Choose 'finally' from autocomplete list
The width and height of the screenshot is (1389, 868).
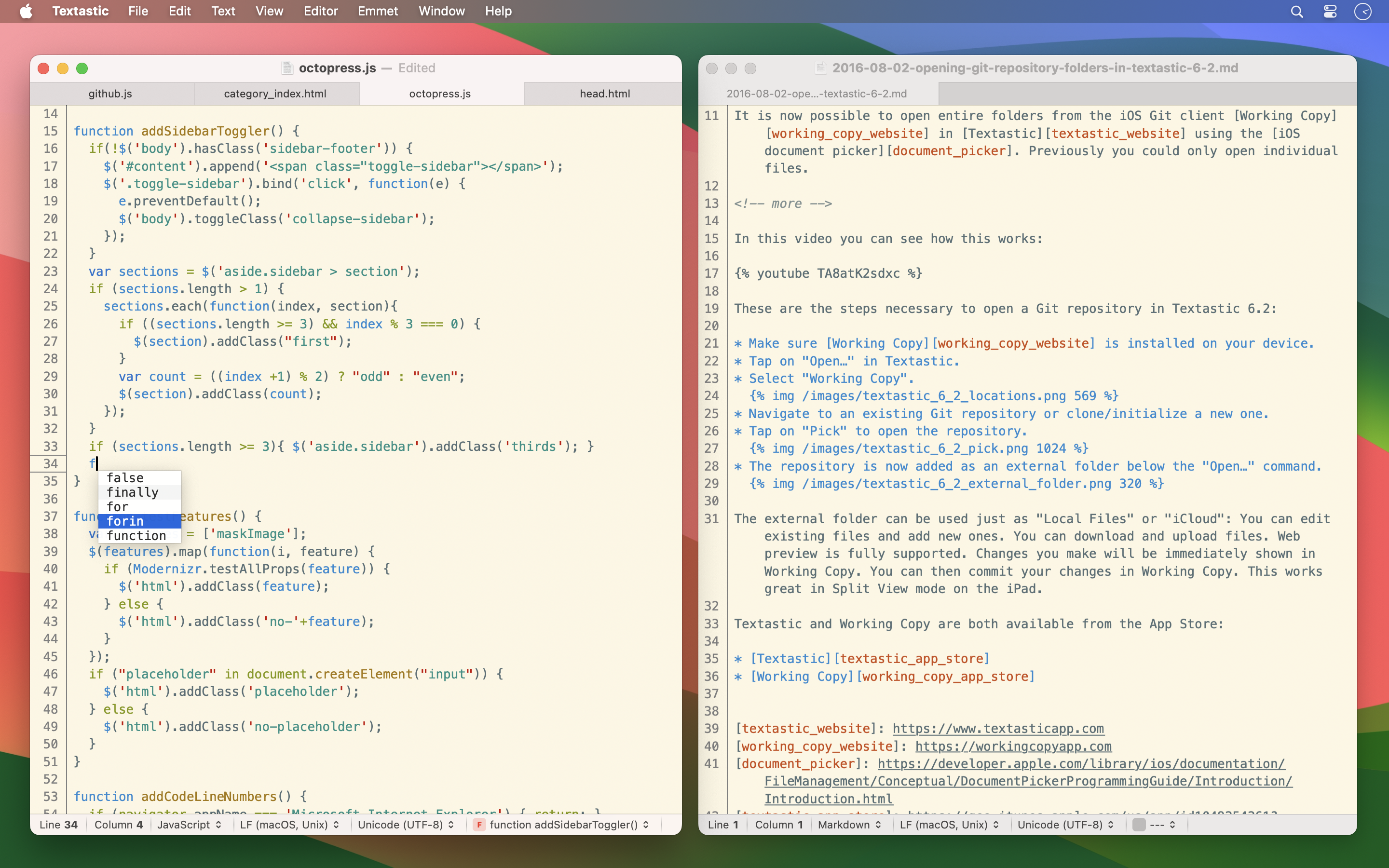point(139,492)
